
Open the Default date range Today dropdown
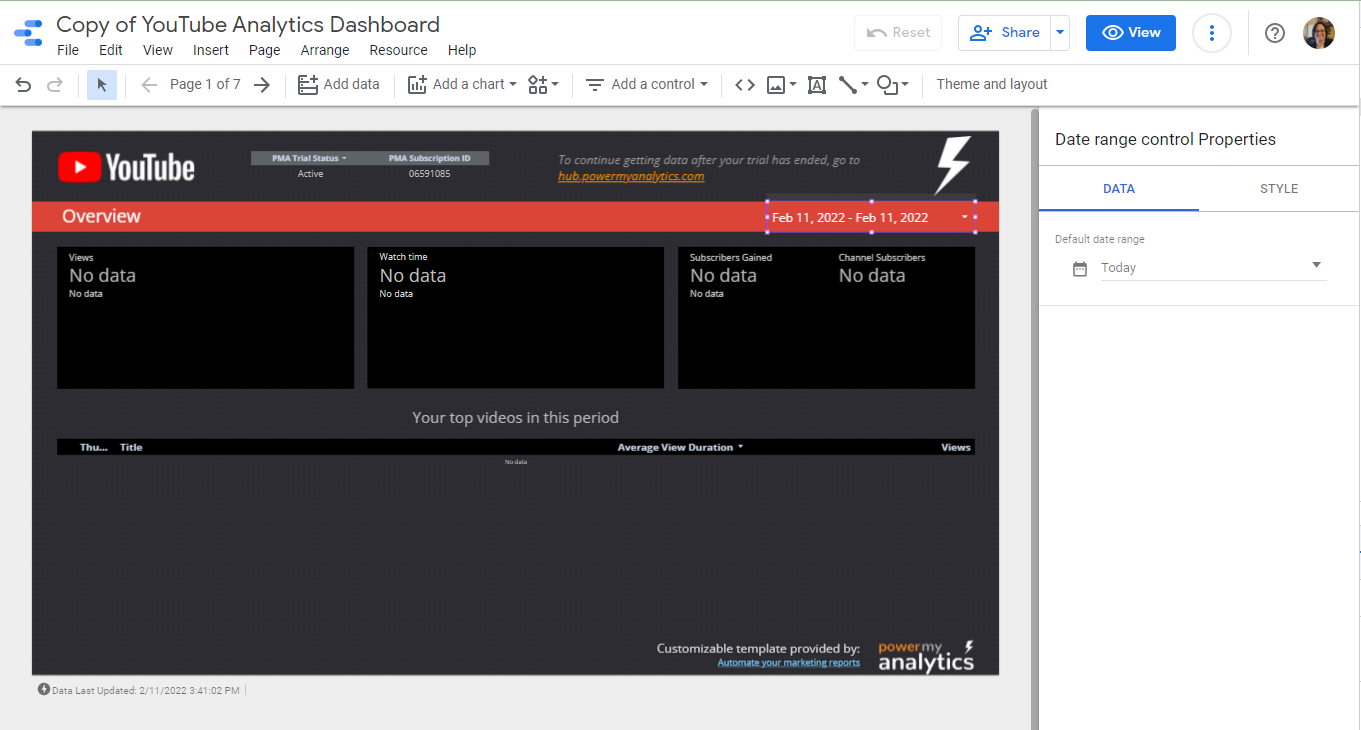(1212, 267)
